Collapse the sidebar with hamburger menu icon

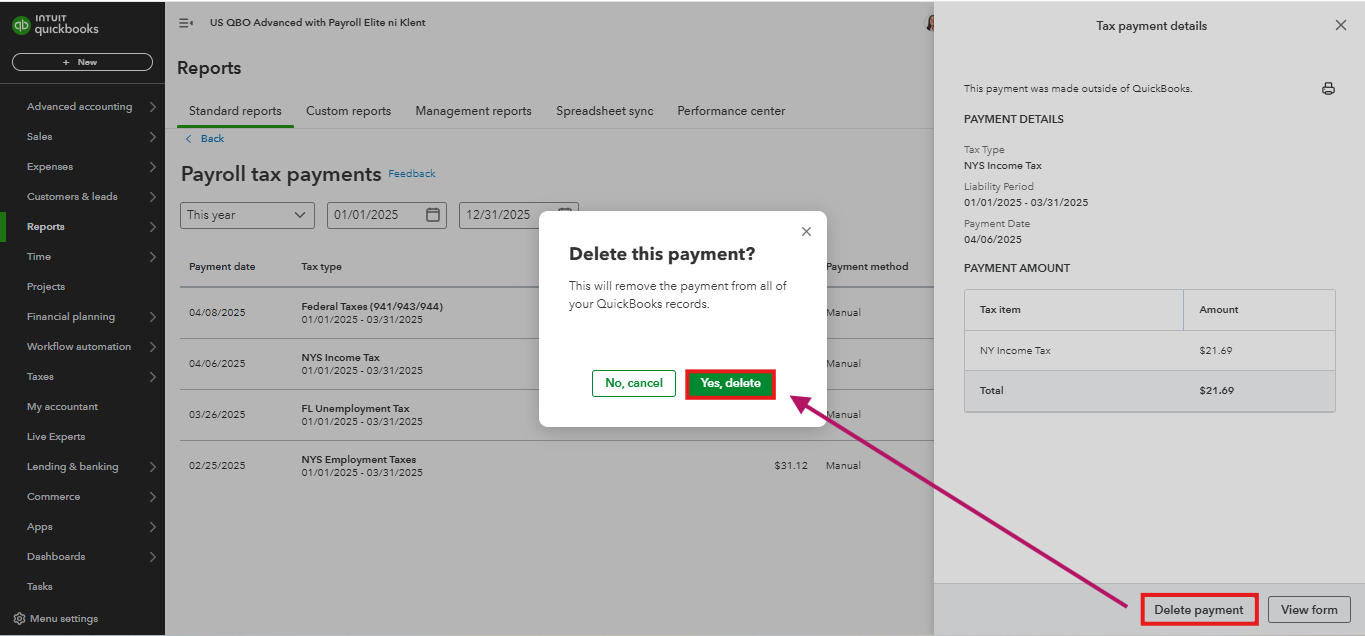point(185,23)
